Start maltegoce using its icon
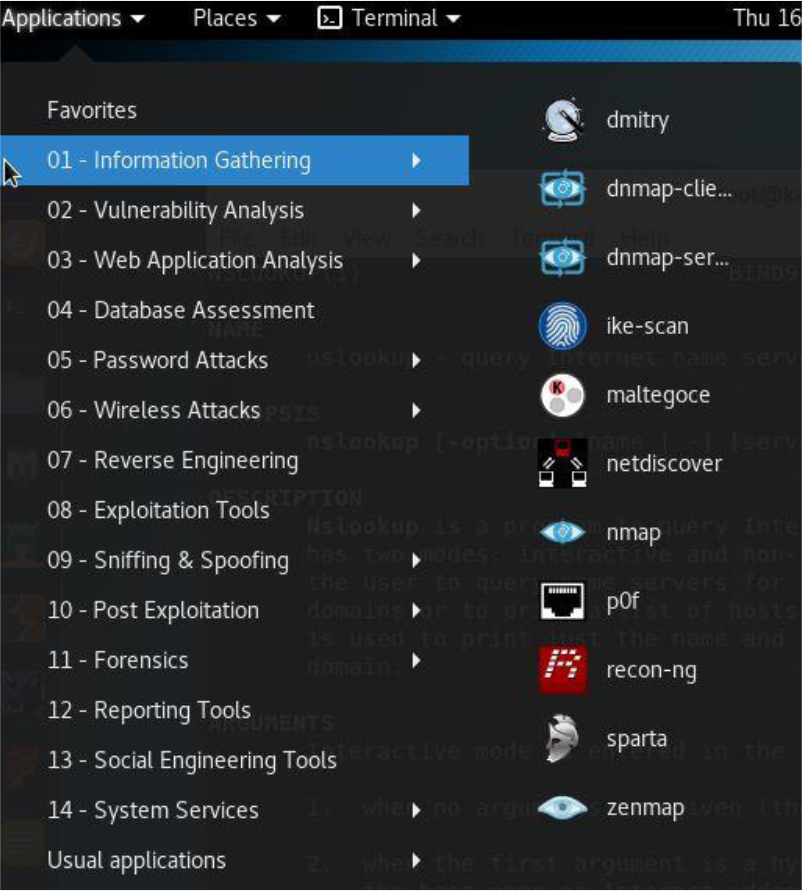Viewport: 802px width, 891px height. (562, 395)
